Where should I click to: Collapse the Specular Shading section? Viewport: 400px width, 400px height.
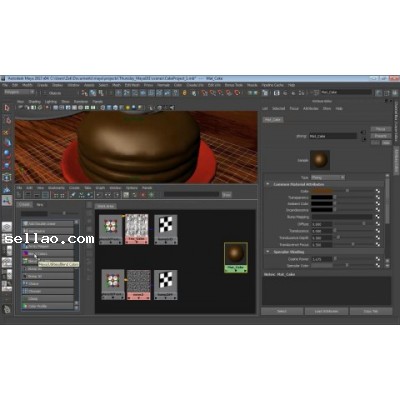268,252
